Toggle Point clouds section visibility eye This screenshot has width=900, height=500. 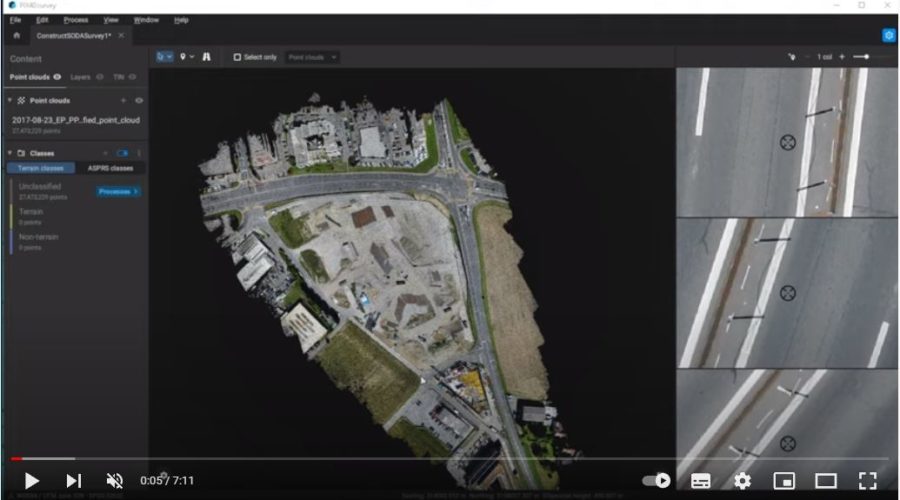(x=138, y=101)
